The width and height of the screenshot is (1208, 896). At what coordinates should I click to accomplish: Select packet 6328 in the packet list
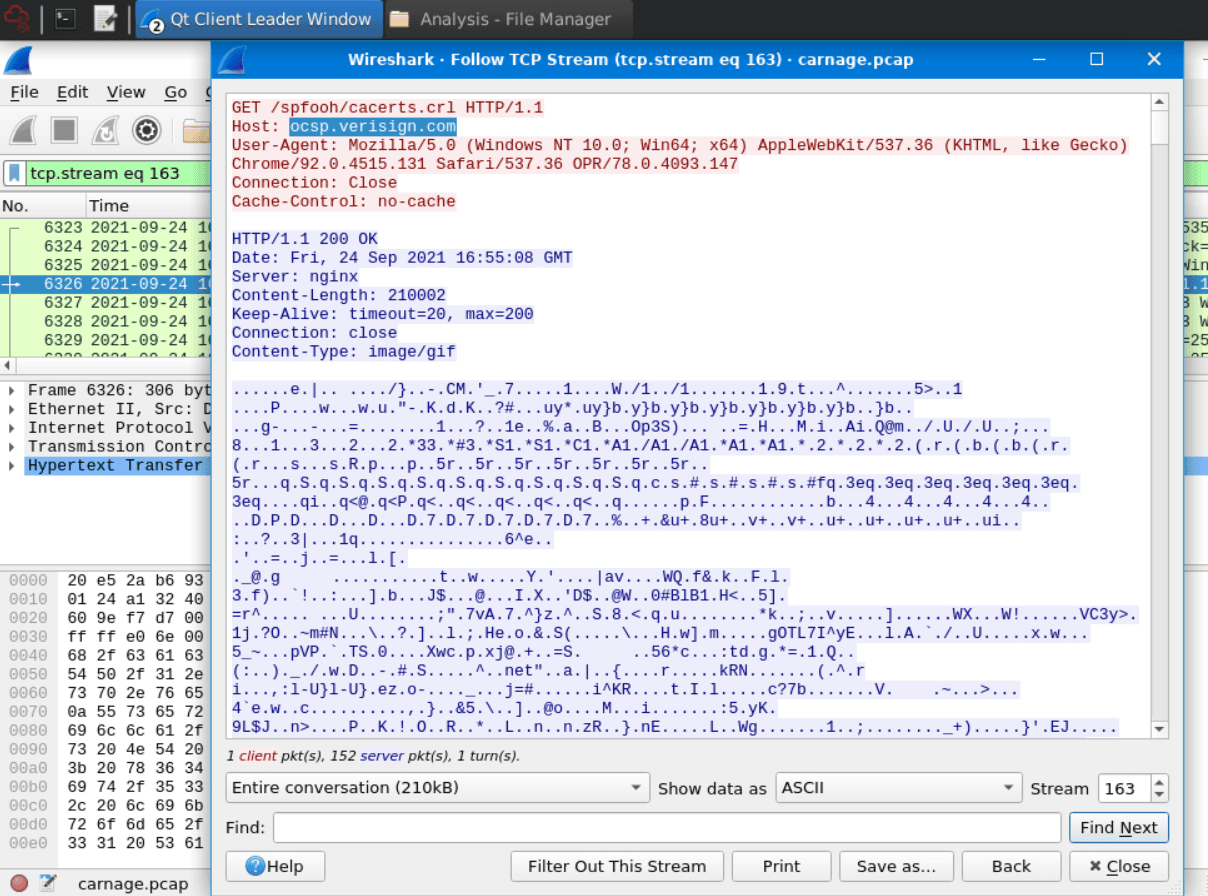point(105,322)
